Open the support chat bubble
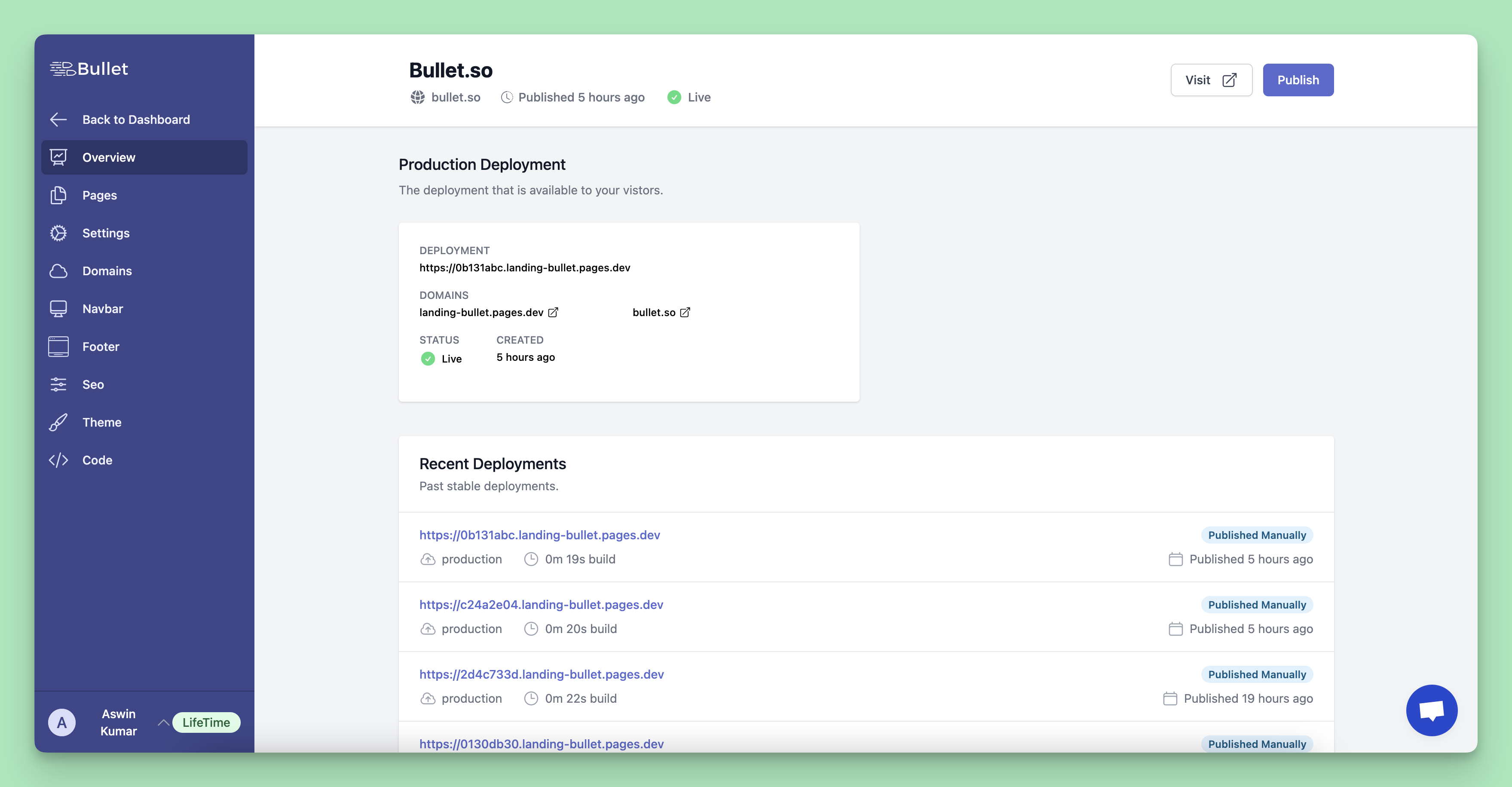This screenshot has height=787, width=1512. coord(1432,710)
